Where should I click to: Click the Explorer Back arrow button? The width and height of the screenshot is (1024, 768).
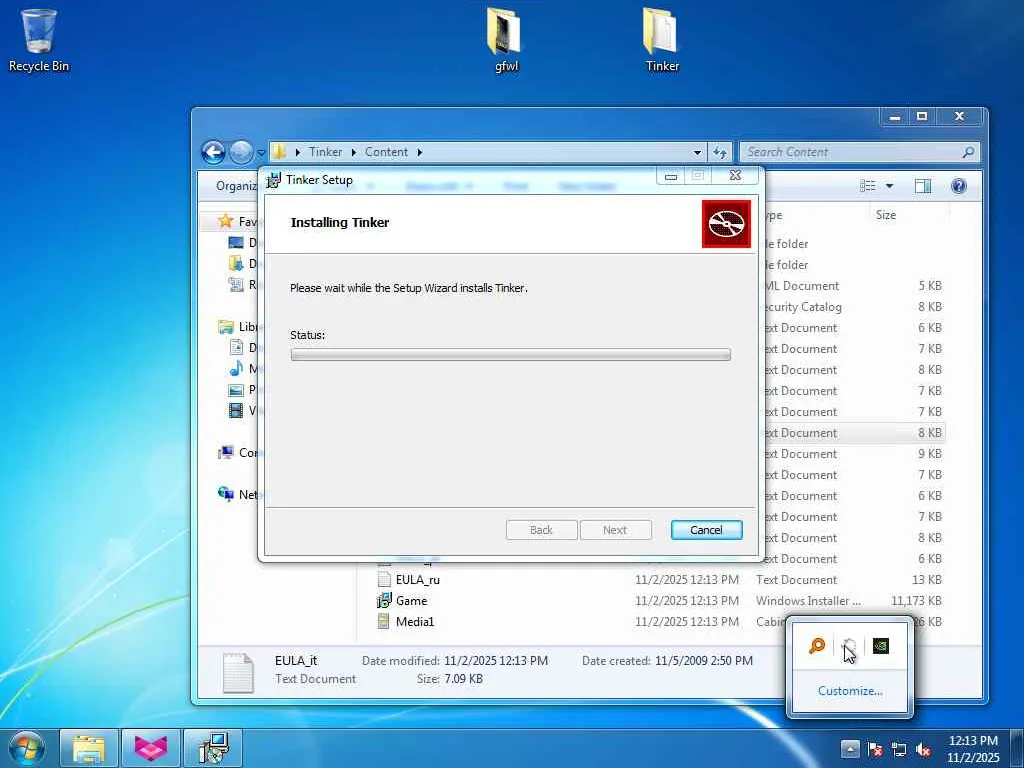point(213,152)
